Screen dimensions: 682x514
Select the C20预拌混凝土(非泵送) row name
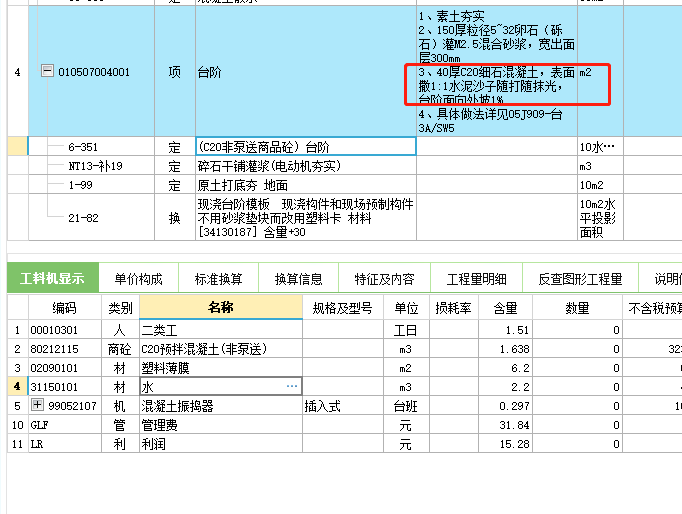pos(221,349)
